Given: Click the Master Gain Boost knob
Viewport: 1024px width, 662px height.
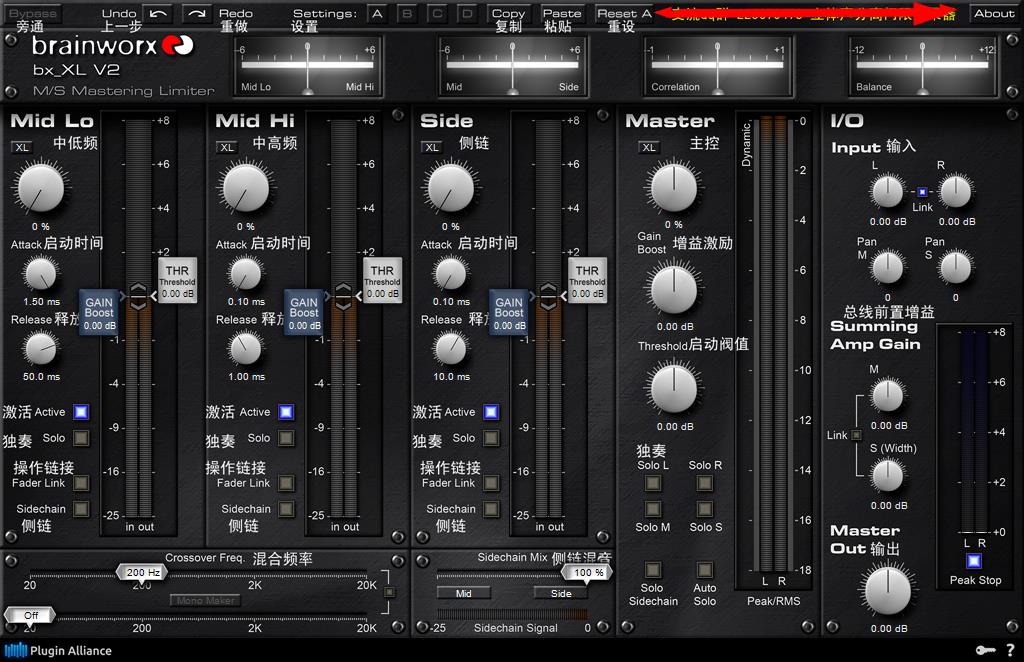Looking at the screenshot, I should click(673, 289).
